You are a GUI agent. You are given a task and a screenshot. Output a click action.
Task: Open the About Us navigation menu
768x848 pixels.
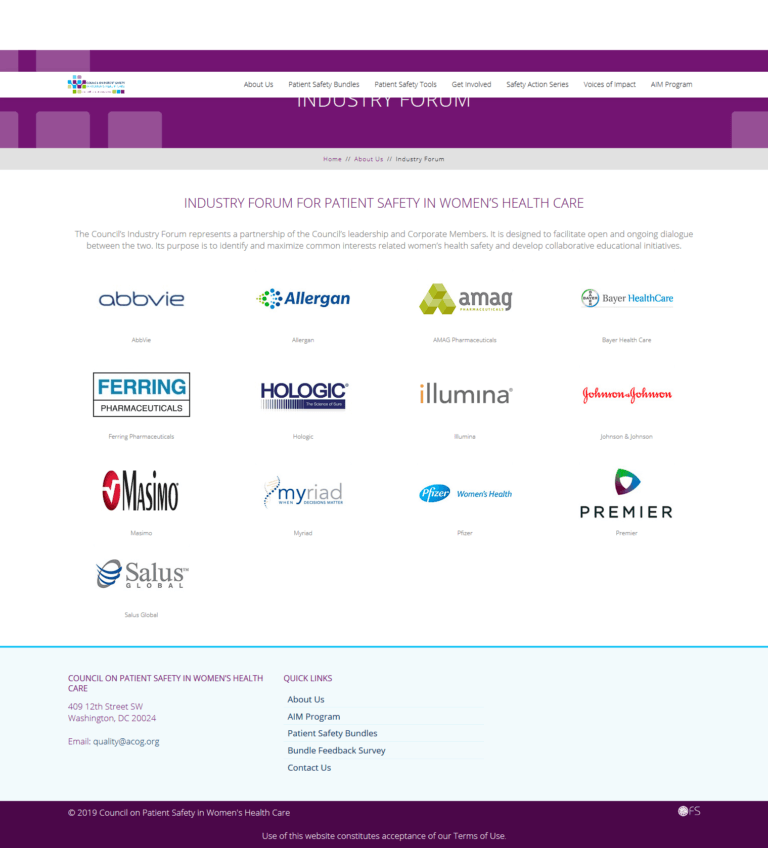(259, 84)
